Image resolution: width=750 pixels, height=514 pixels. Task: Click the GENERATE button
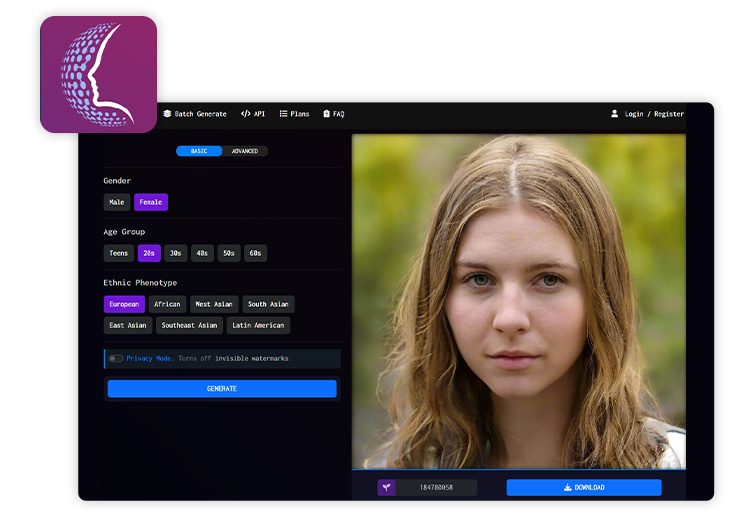point(222,389)
